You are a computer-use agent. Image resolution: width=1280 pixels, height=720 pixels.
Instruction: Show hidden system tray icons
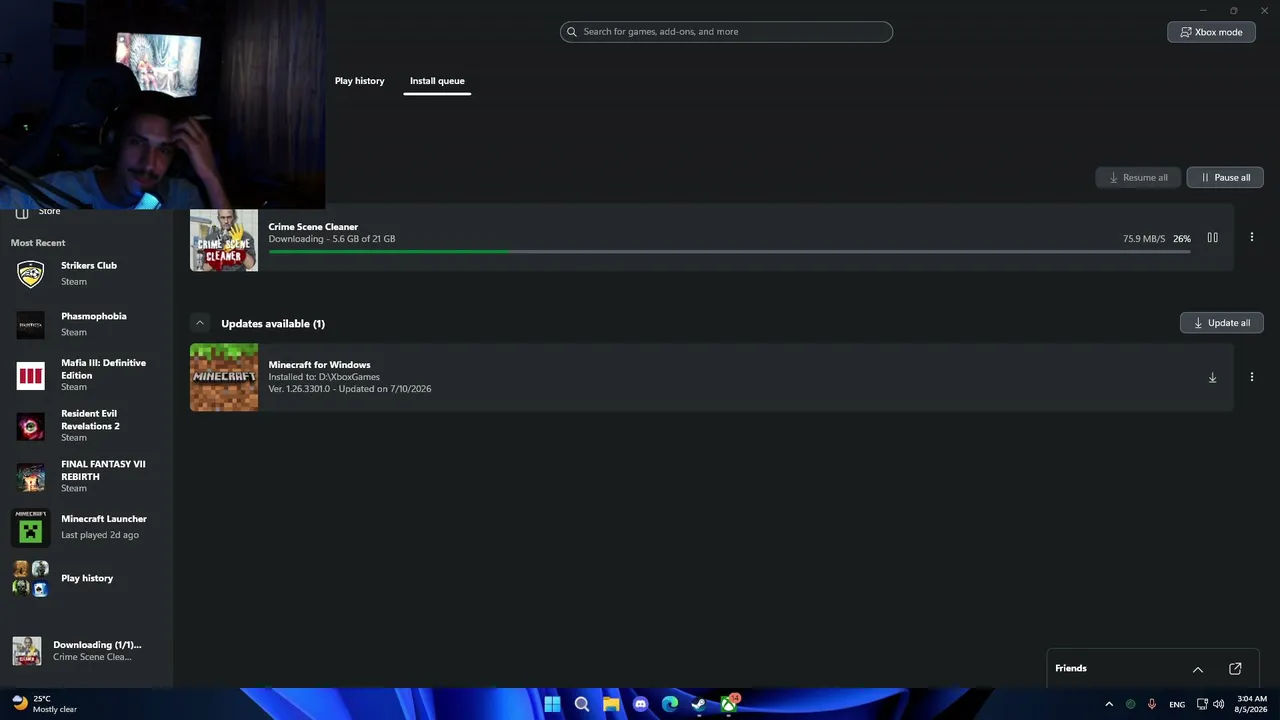pos(1109,704)
